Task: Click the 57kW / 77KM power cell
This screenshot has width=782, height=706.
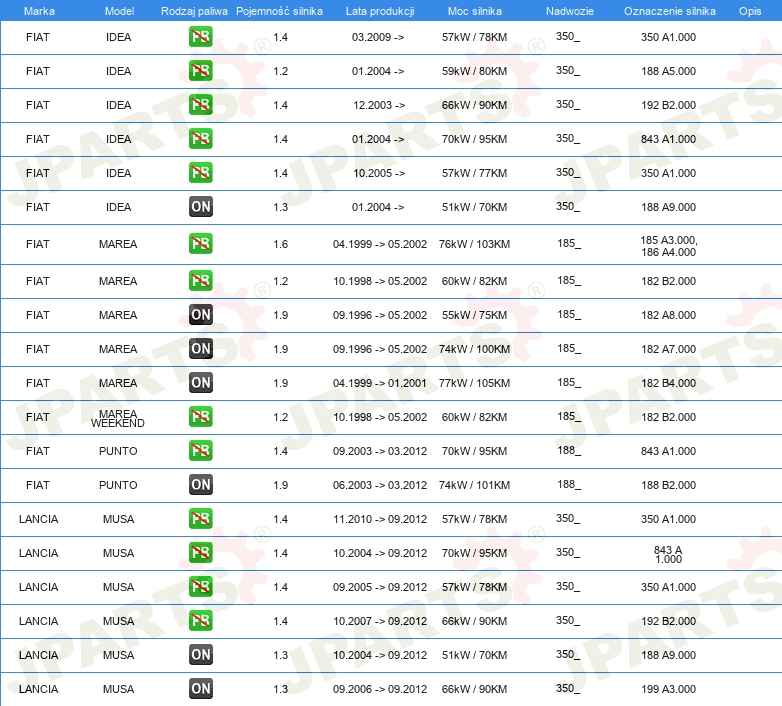Action: 474,173
